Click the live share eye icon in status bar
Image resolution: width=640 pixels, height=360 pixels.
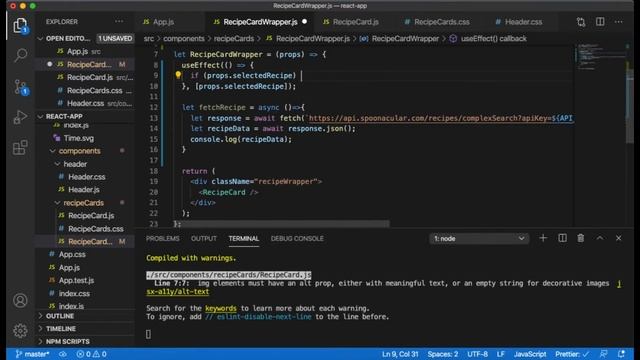[x=62, y=354]
